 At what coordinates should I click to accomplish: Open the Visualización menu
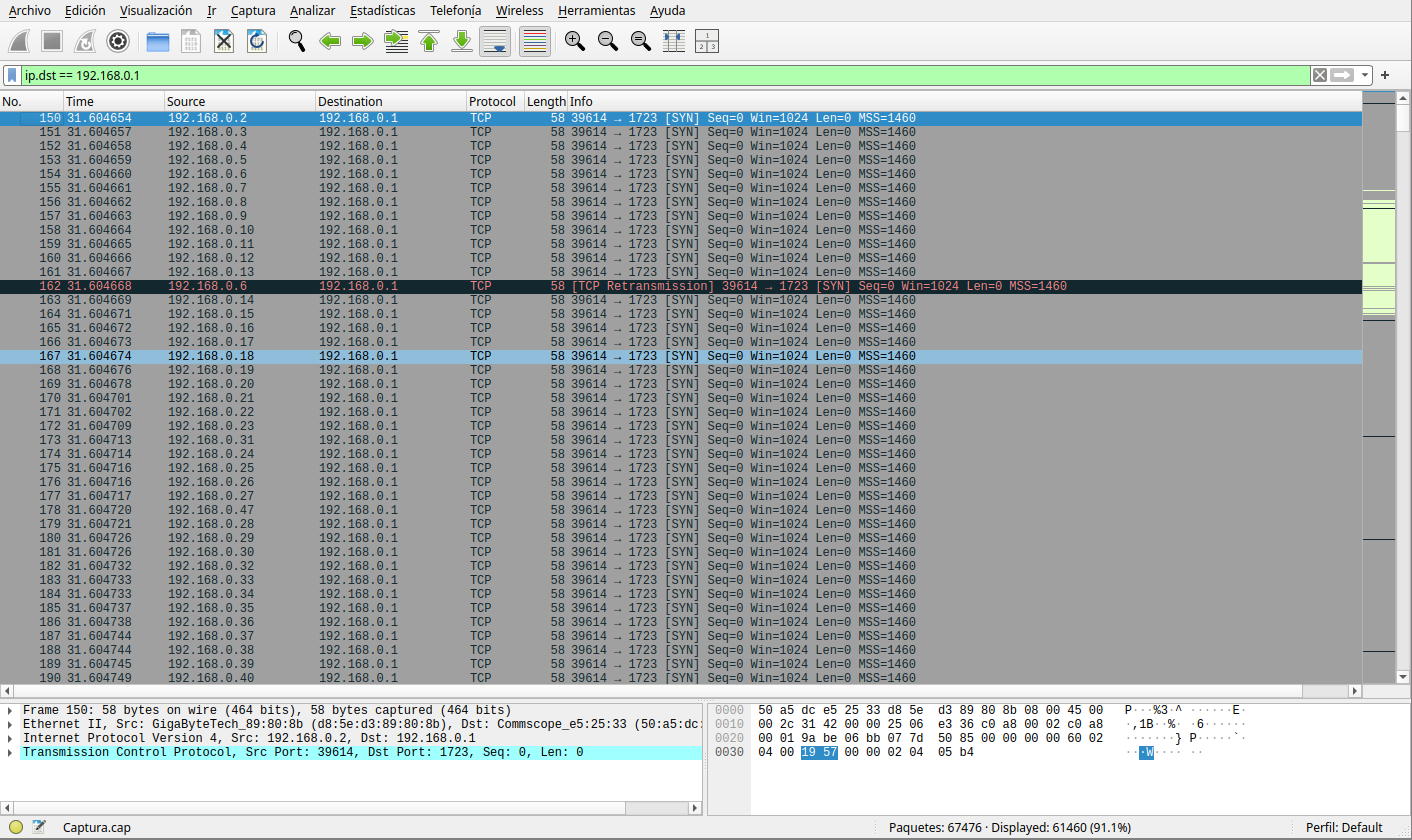tap(156, 10)
